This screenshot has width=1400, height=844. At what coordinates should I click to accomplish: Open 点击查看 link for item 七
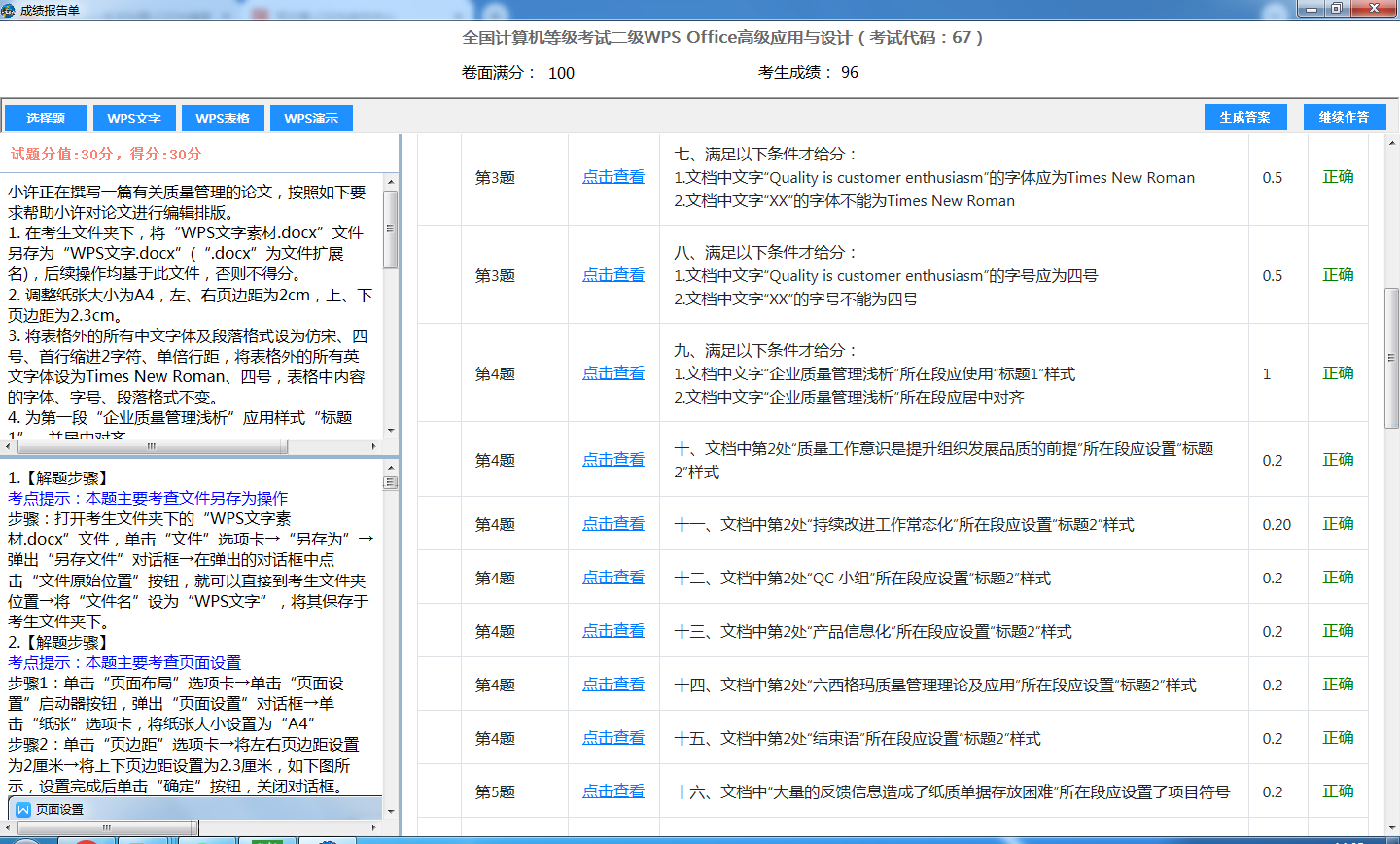(613, 177)
